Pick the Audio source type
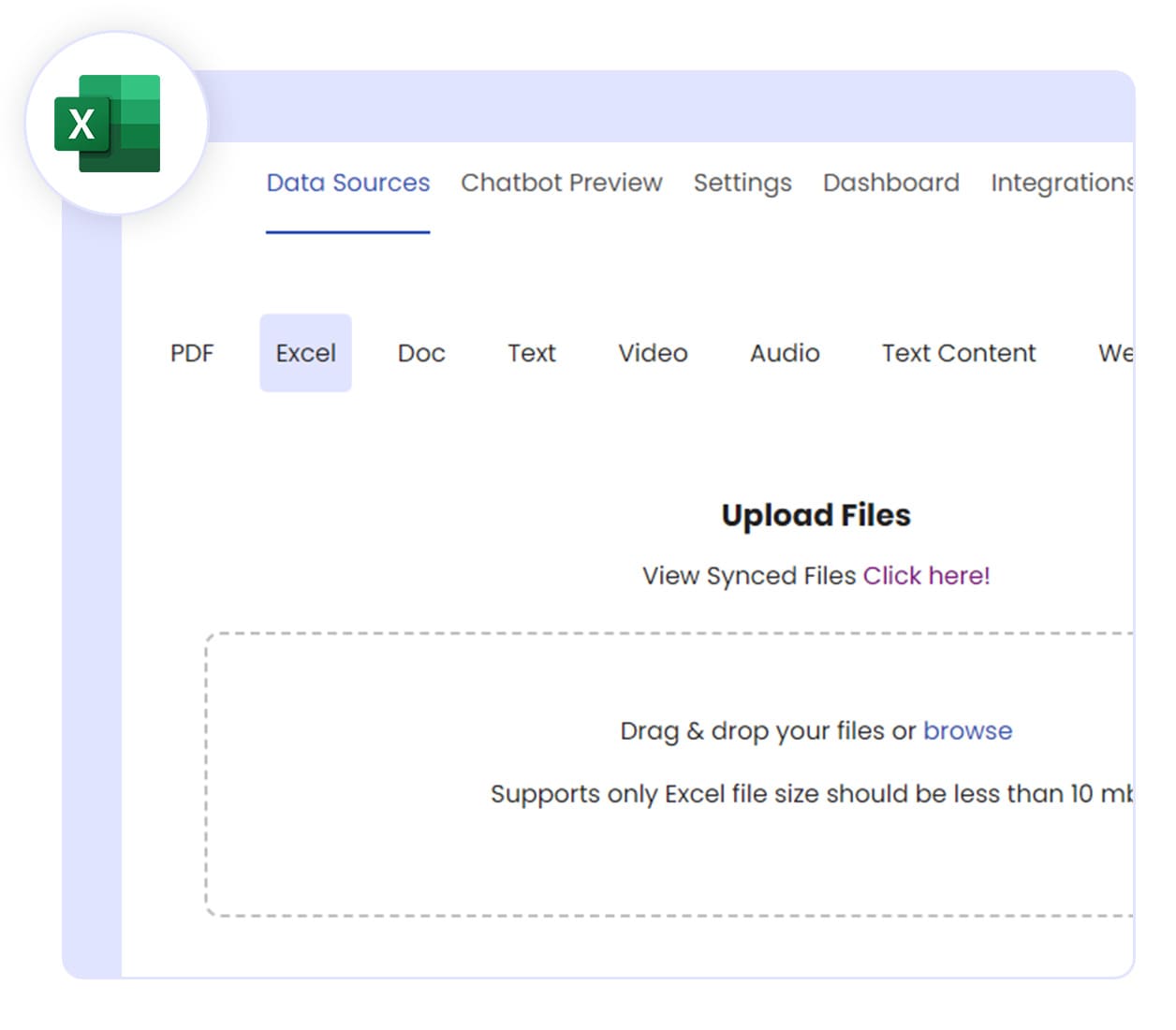This screenshot has width=1176, height=1030. coord(785,353)
